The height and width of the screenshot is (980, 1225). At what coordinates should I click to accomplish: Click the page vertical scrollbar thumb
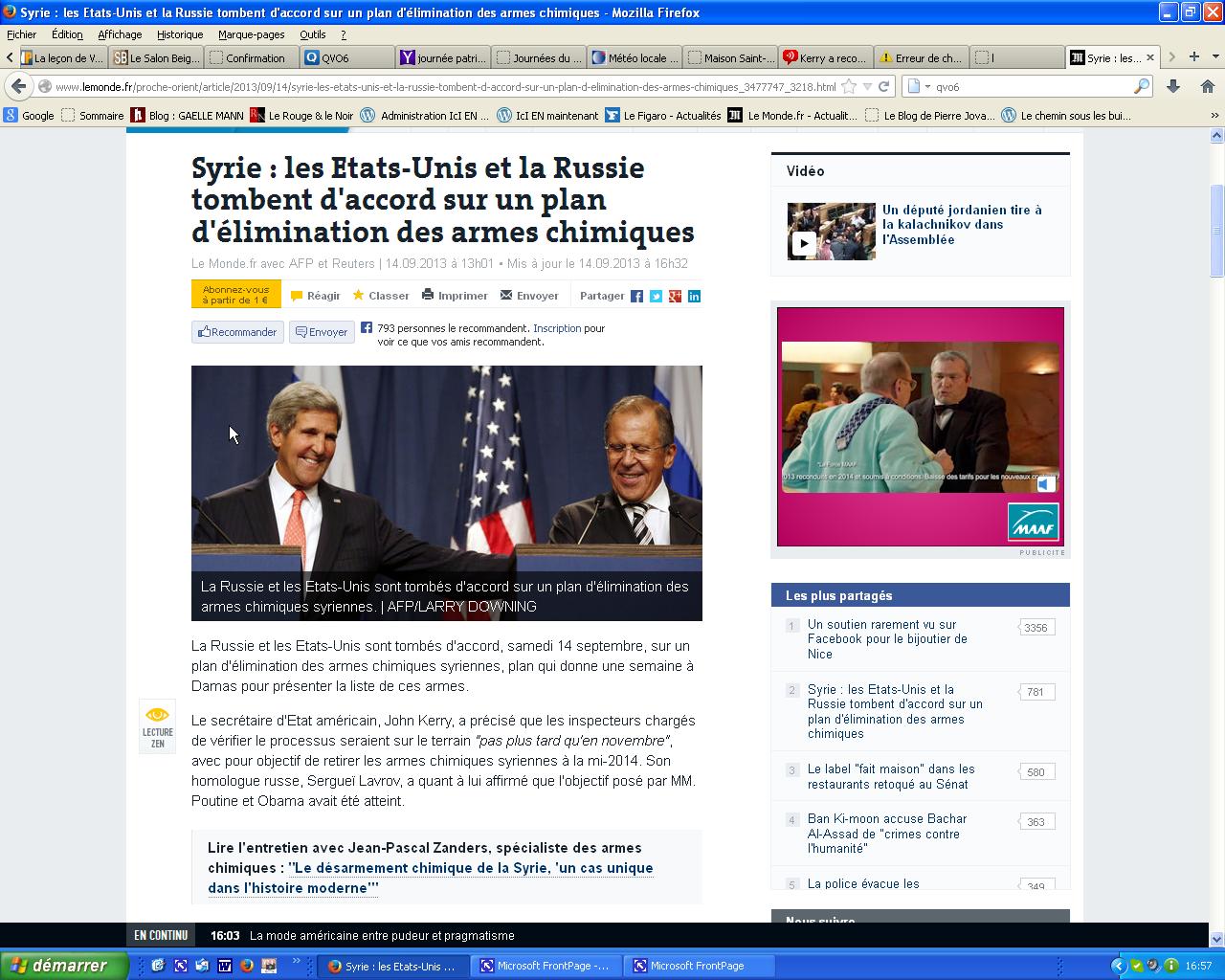1217,230
